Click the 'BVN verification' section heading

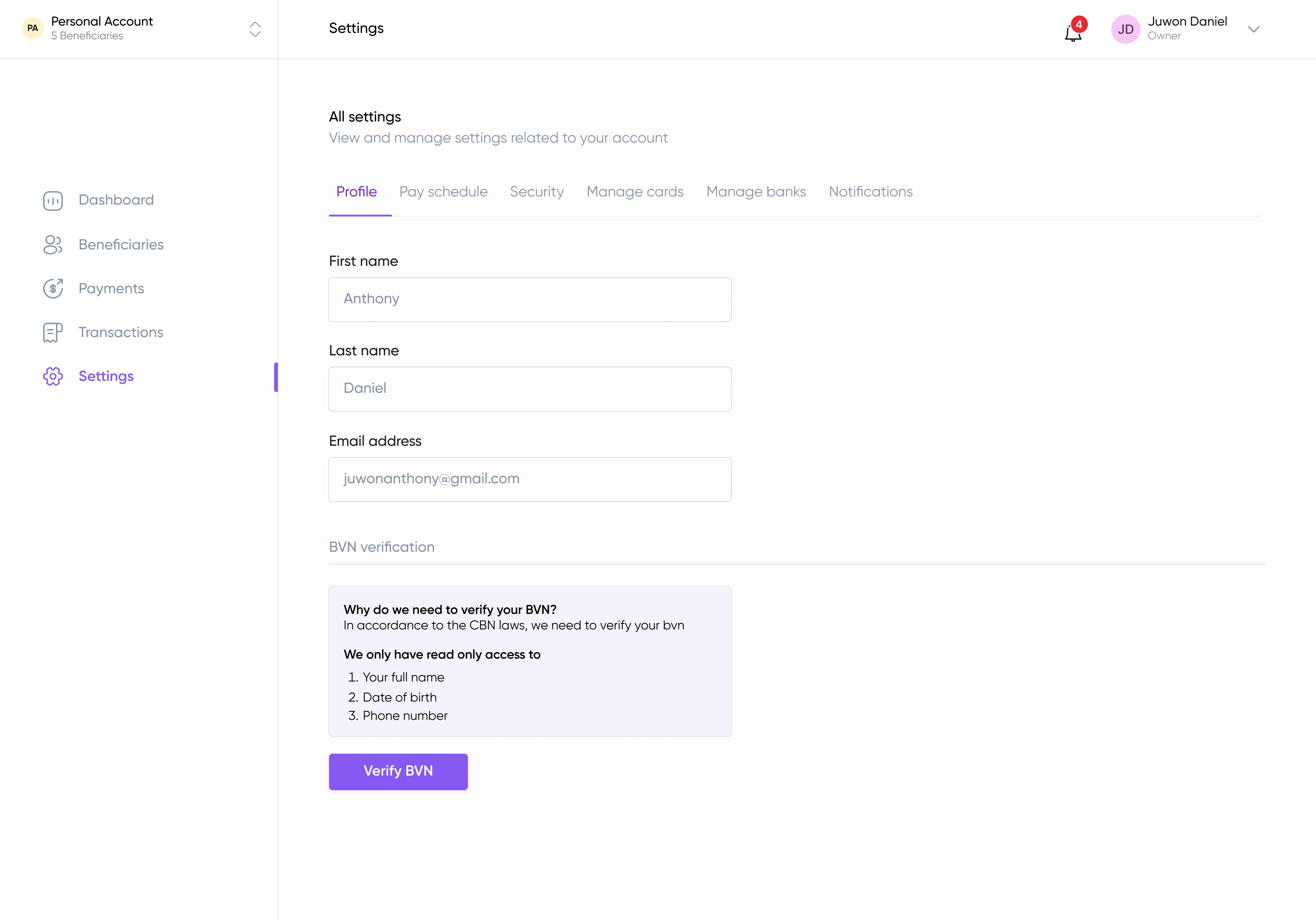(382, 547)
